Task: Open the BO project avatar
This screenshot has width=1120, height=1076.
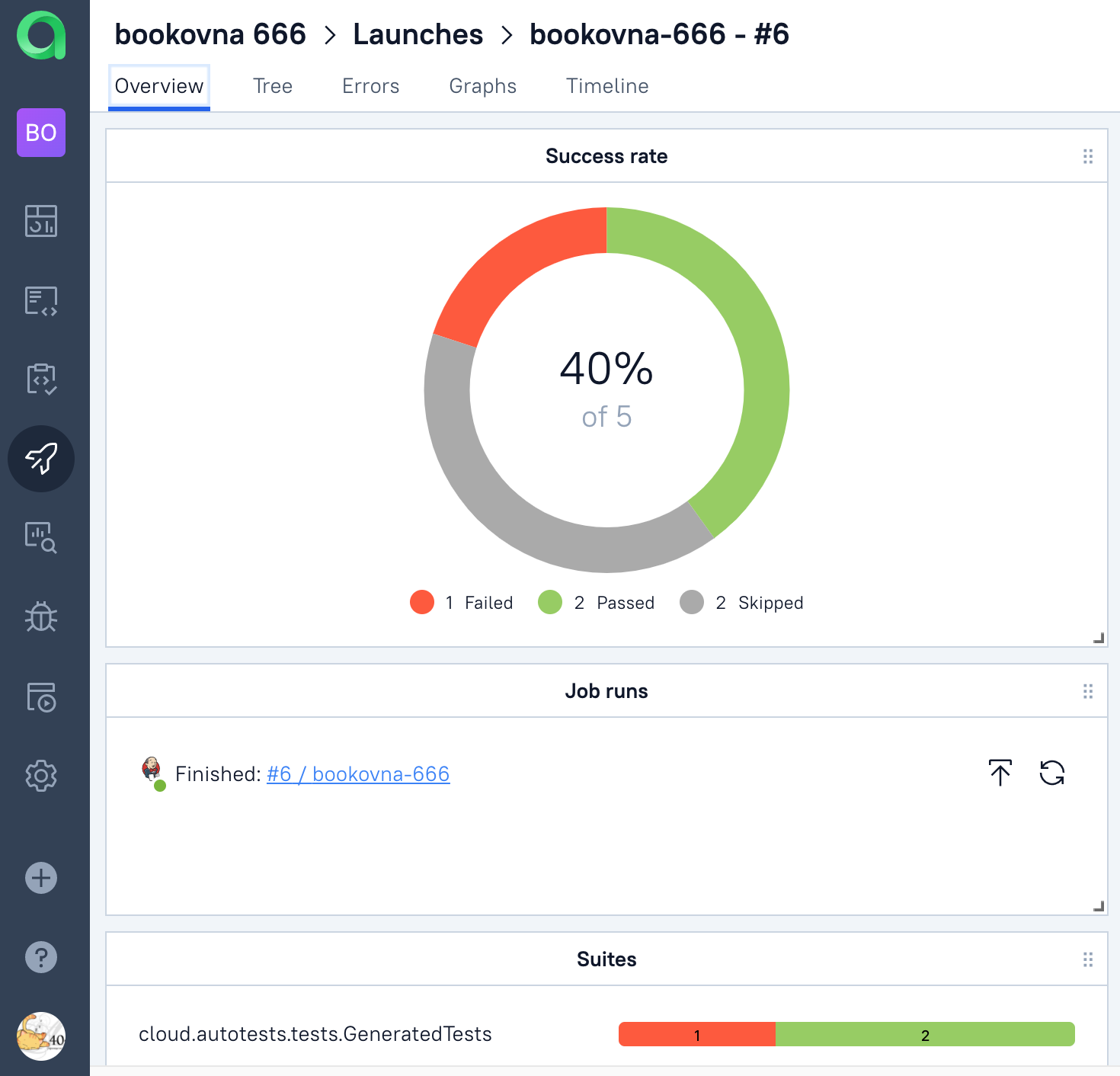Action: click(41, 133)
